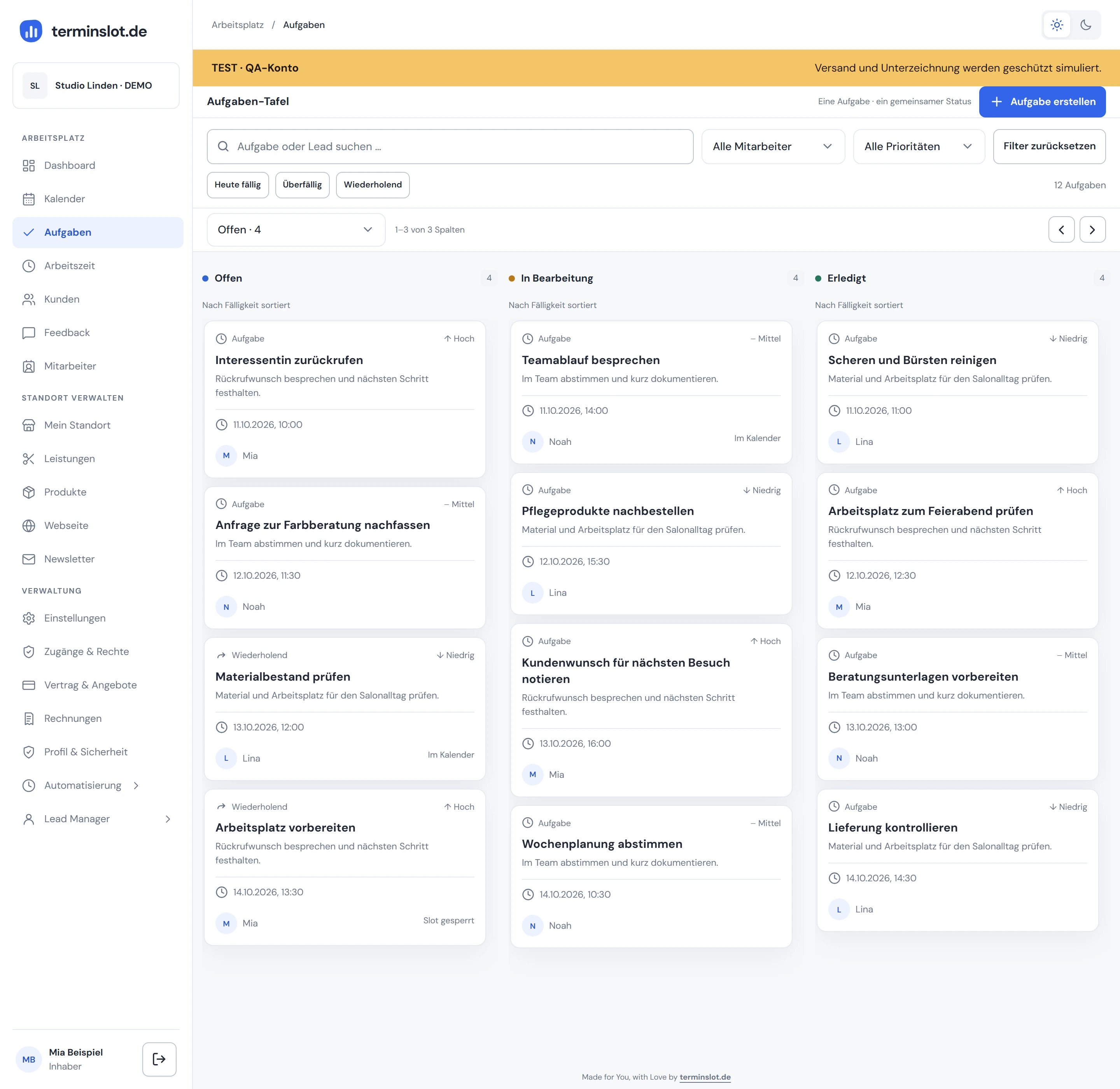This screenshot has height=1089, width=1120.
Task: Open Profil & Sicherheit menu item
Action: pyautogui.click(x=98, y=752)
